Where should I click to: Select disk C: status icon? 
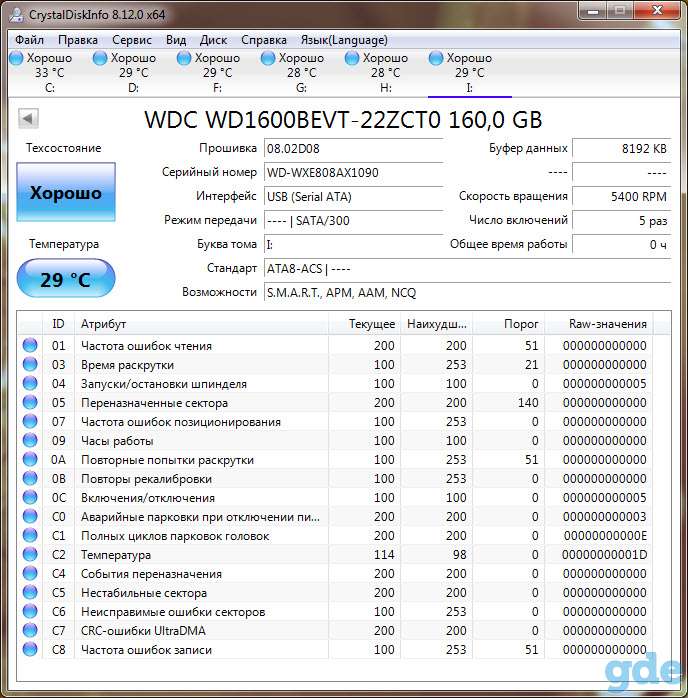16,58
